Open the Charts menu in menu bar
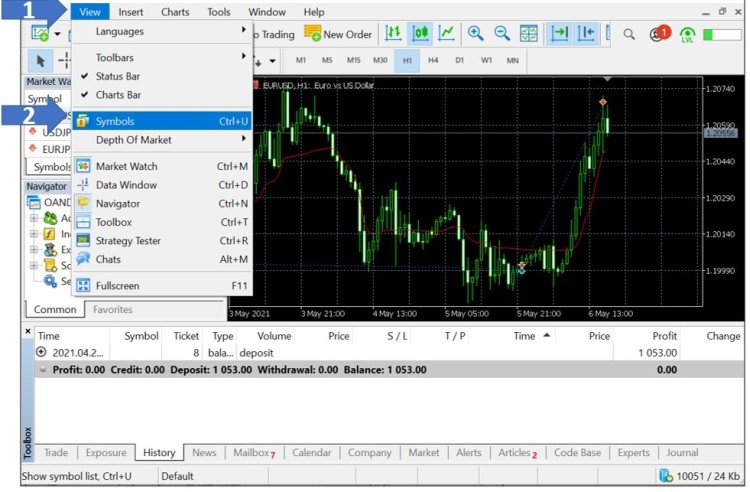Viewport: 750px width, 492px height. [175, 12]
